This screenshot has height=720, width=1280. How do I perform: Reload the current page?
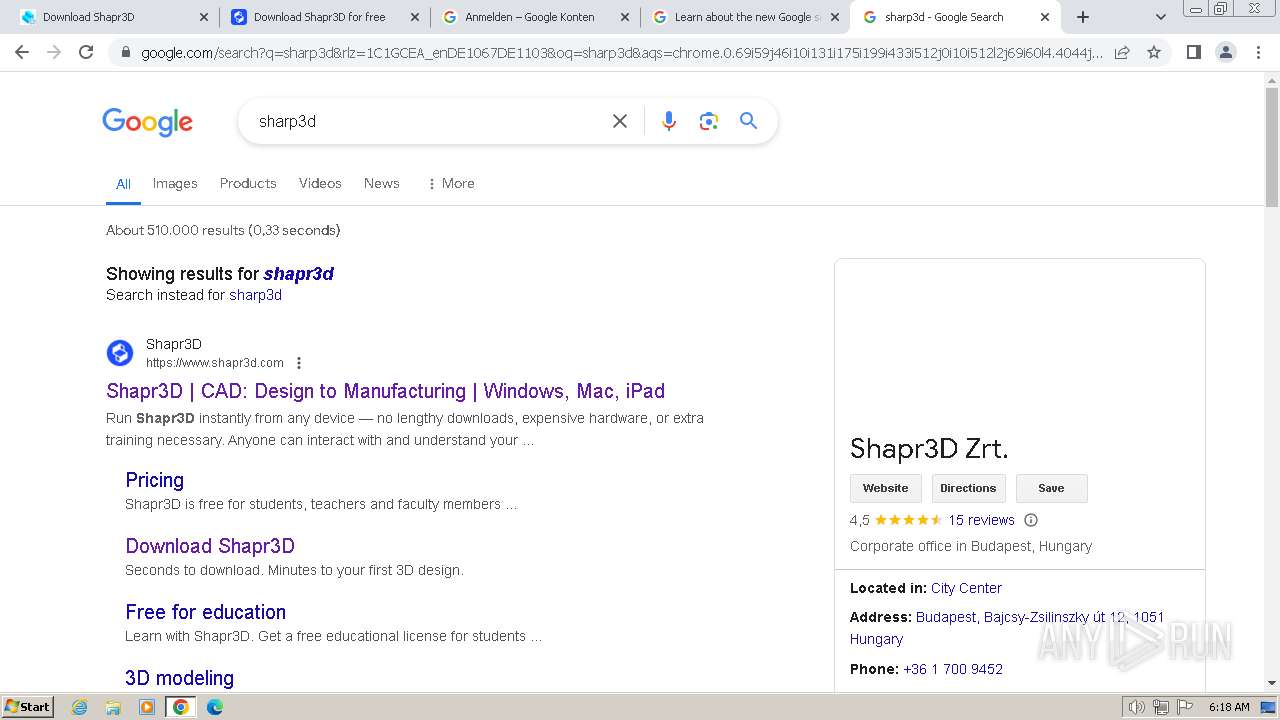click(86, 52)
